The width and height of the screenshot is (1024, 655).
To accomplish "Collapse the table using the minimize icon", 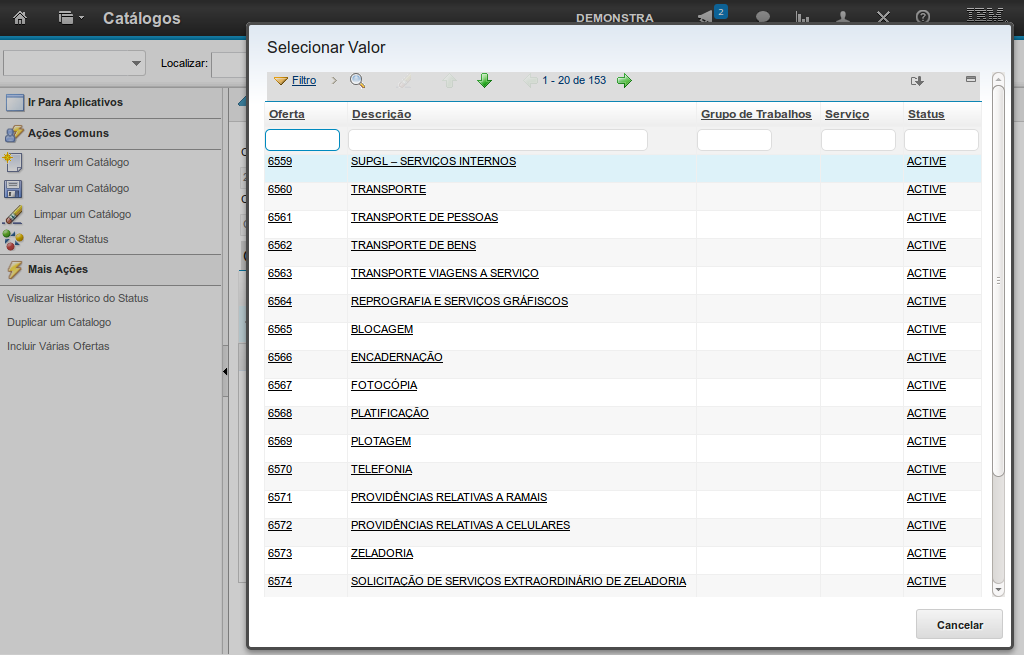I will click(970, 79).
